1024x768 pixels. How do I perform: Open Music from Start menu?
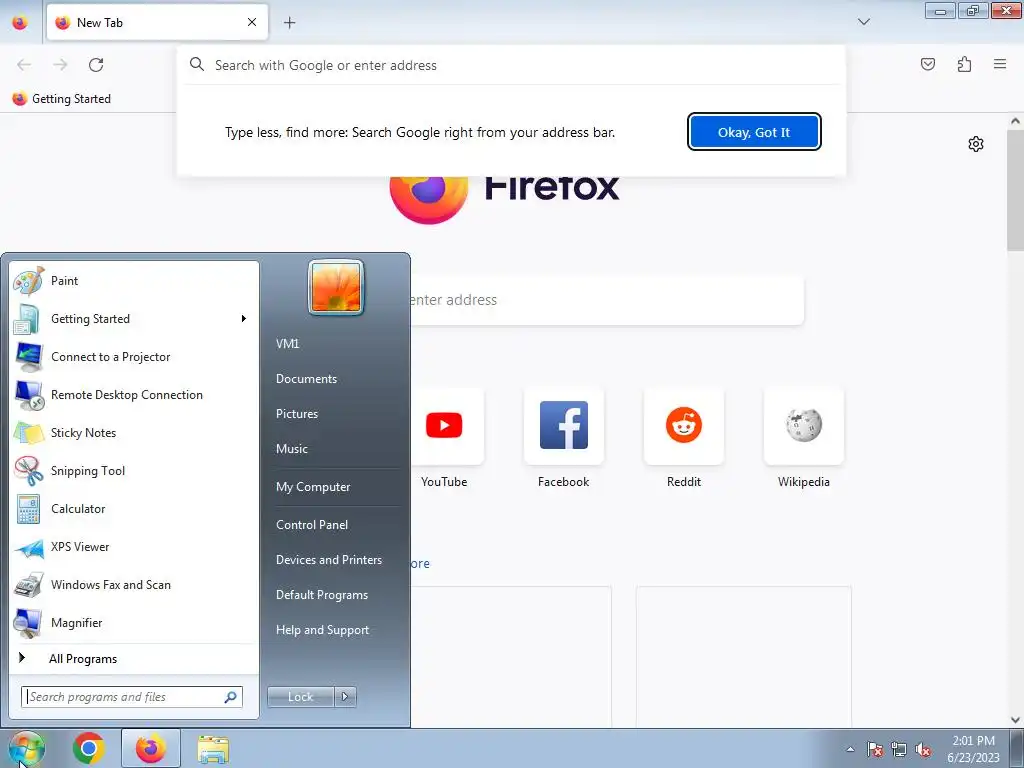click(x=291, y=449)
